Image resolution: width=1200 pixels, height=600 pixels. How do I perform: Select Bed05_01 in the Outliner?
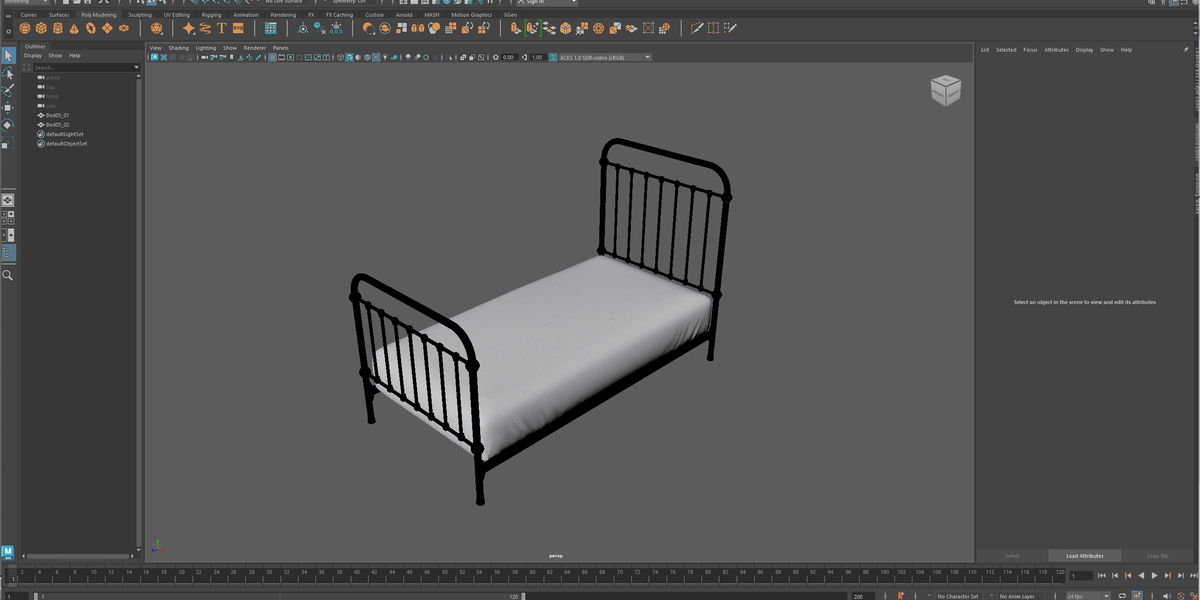[56, 115]
